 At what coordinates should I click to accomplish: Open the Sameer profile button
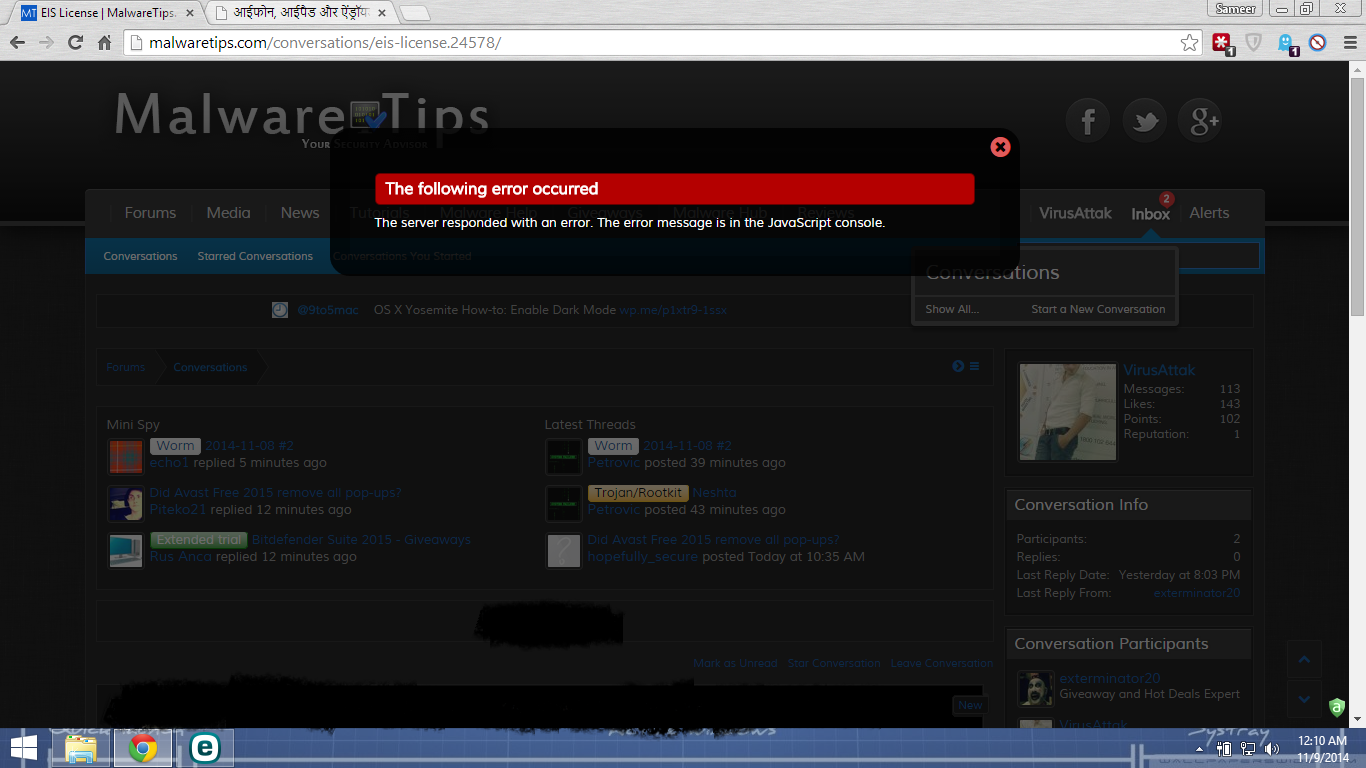coord(1235,9)
